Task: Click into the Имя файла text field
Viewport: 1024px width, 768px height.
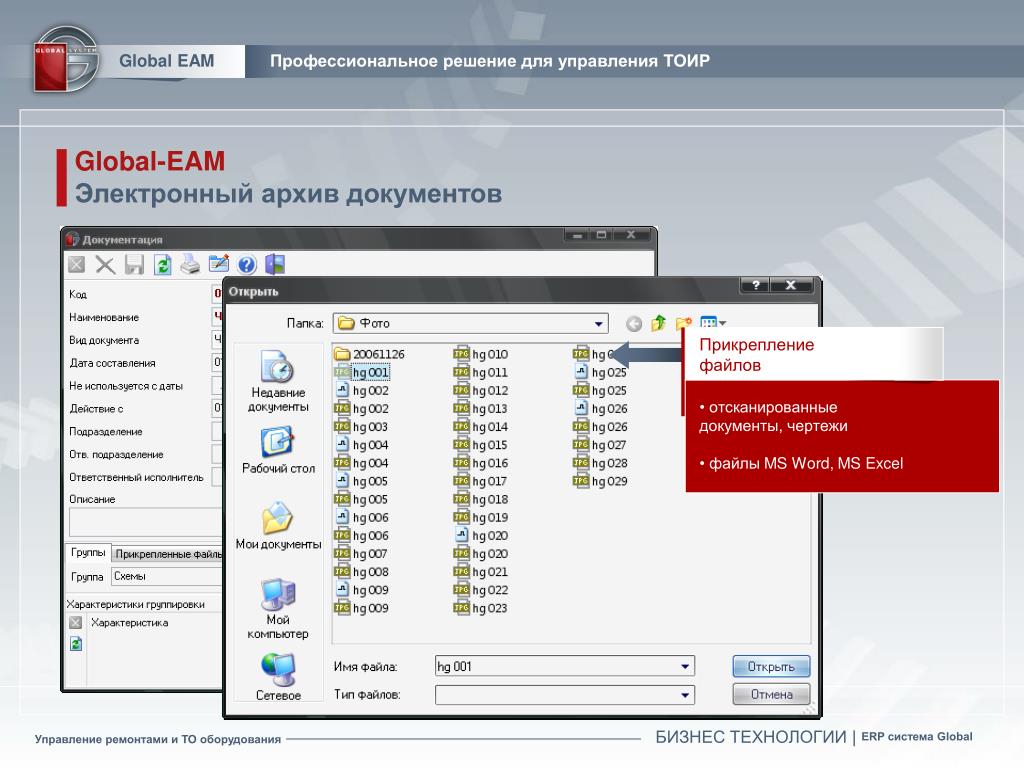Action: (x=556, y=667)
